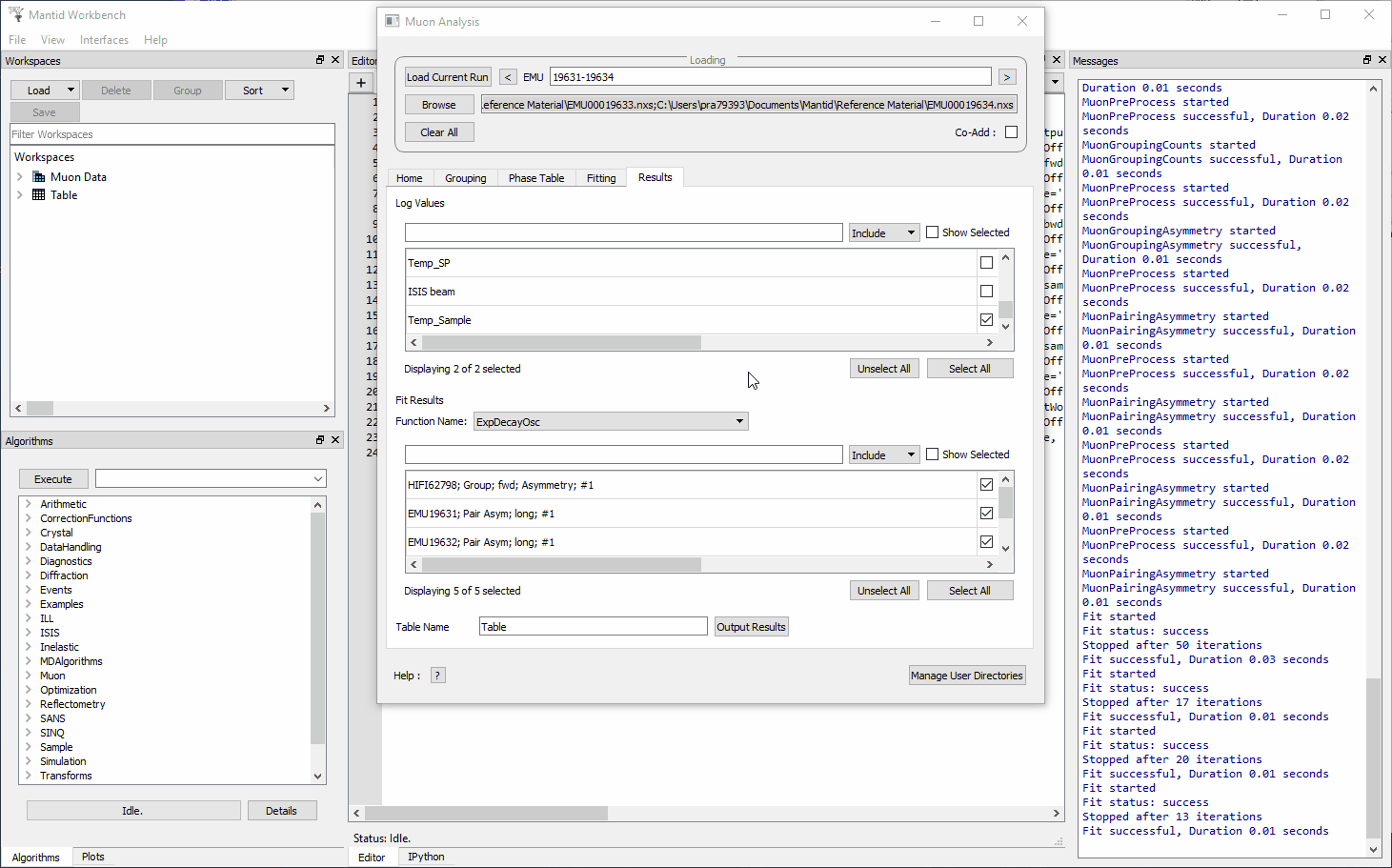Image resolution: width=1392 pixels, height=868 pixels.
Task: Click Manage User Directories
Action: [x=967, y=675]
